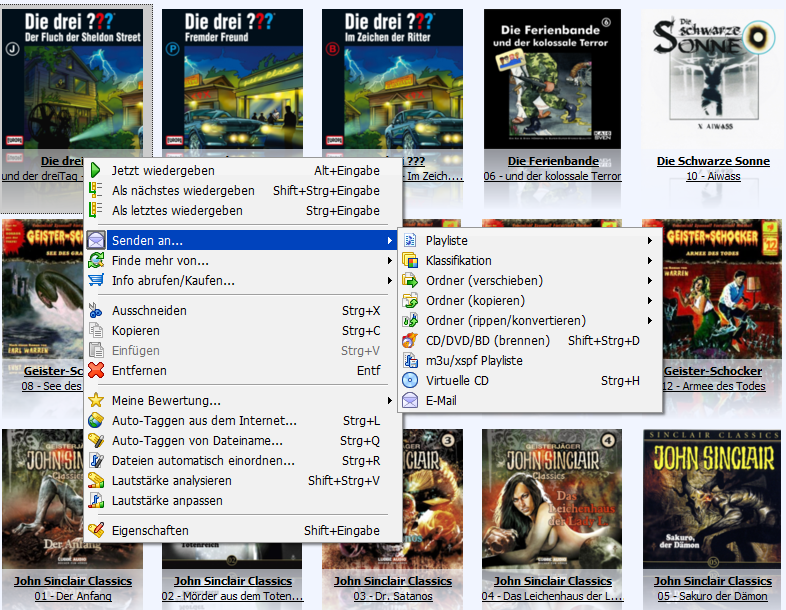Open the Die Schwarze Sonne album link
This screenshot has height=610, width=786.
[x=713, y=161]
